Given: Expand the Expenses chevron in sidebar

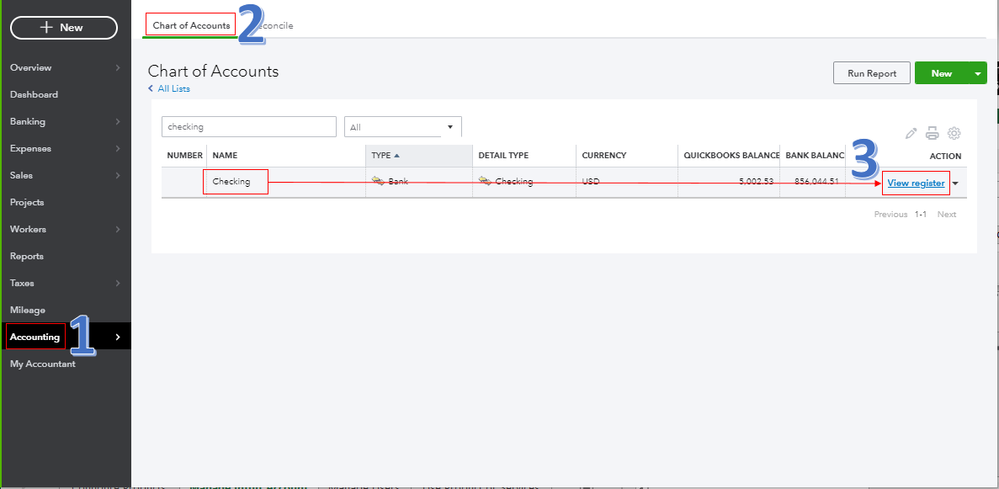Looking at the screenshot, I should point(118,148).
